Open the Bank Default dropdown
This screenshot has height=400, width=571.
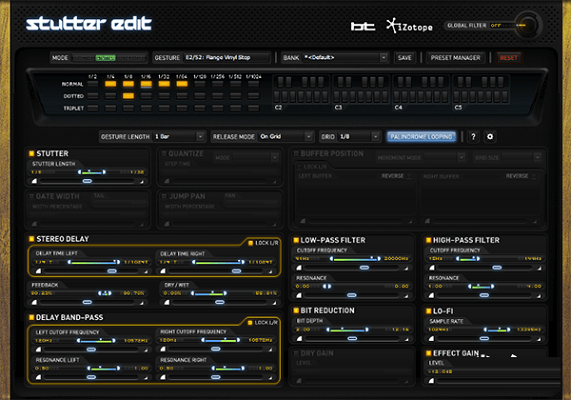click(x=345, y=58)
